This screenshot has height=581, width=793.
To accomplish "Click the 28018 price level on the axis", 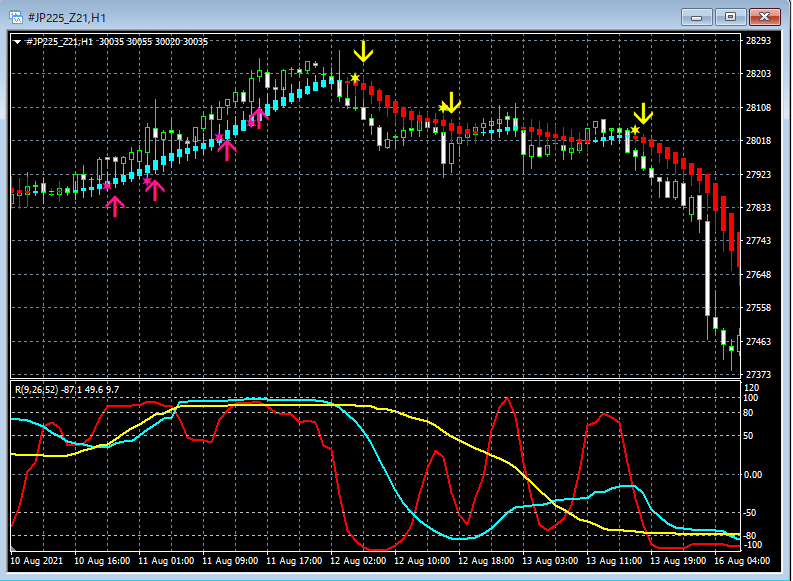I will [x=760, y=141].
